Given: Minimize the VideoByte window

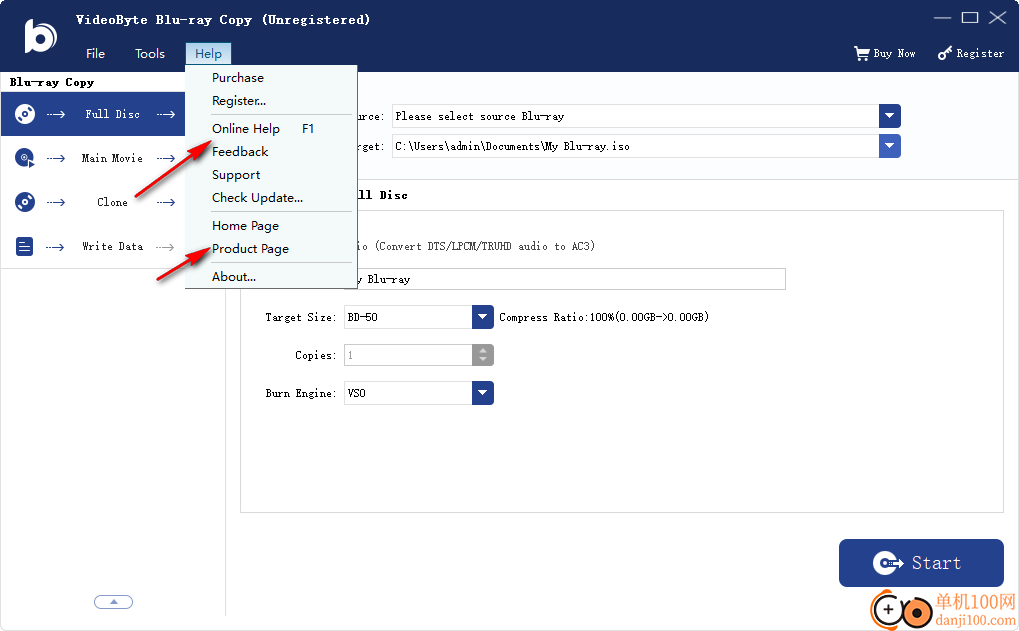Looking at the screenshot, I should [942, 18].
